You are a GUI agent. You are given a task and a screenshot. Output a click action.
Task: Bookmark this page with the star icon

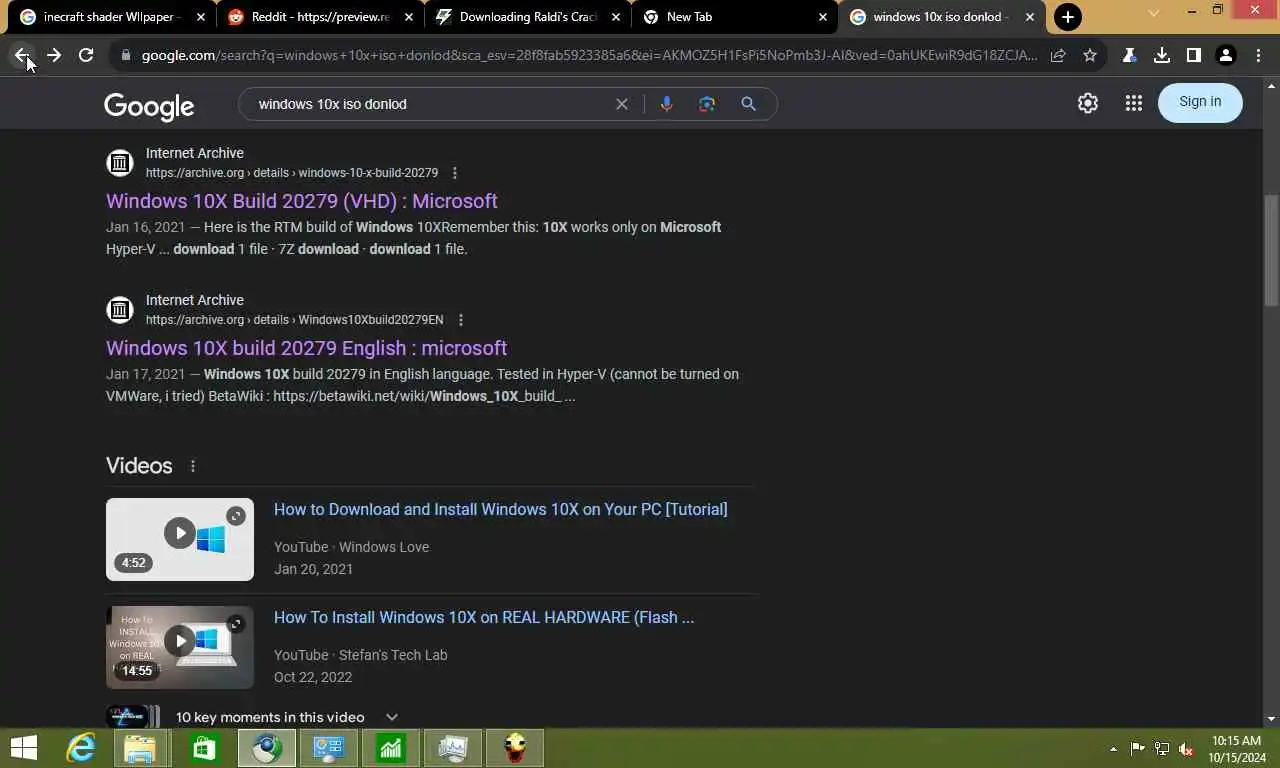(1090, 56)
